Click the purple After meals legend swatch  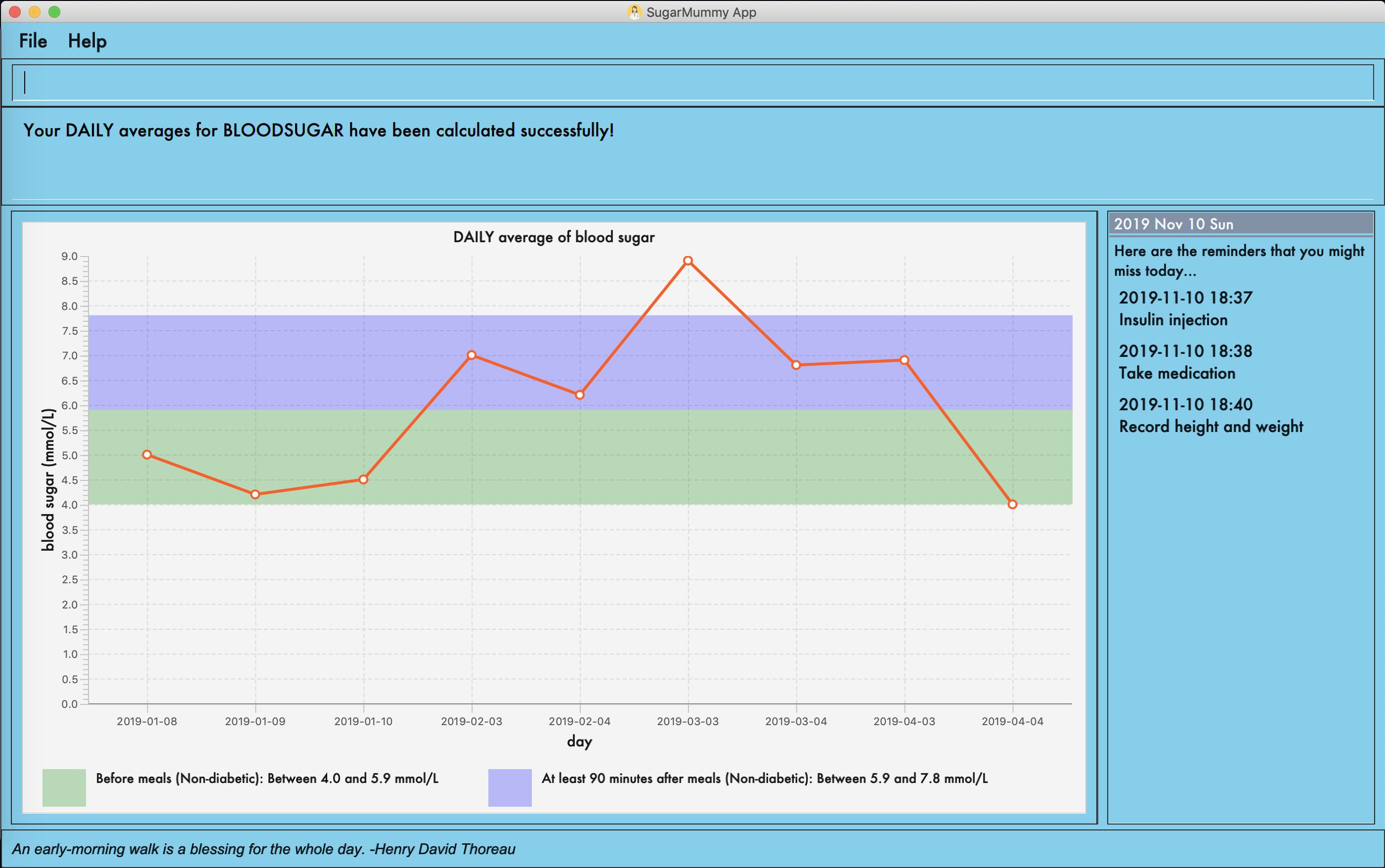[510, 787]
